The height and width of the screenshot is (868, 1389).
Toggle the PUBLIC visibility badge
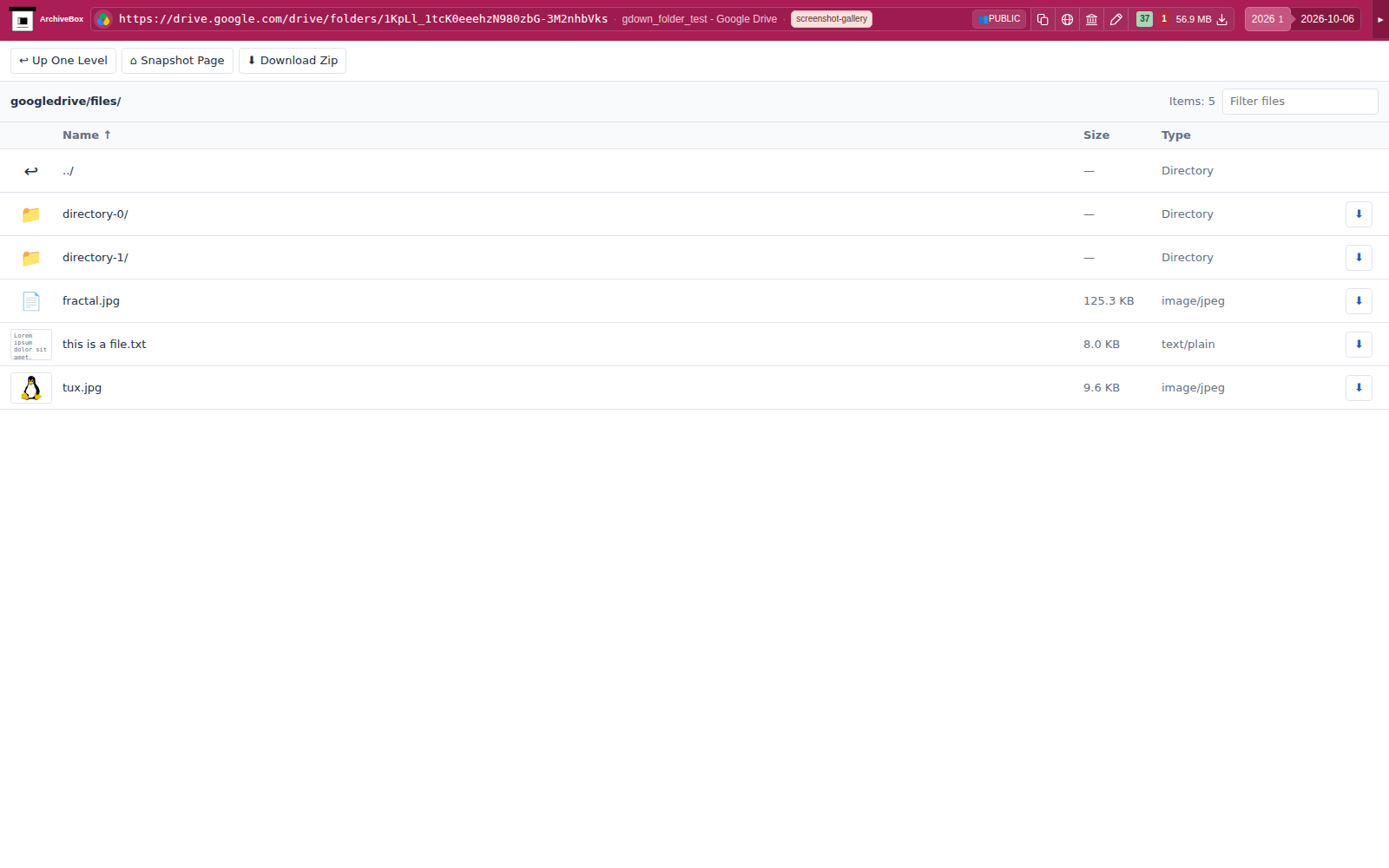(999, 19)
